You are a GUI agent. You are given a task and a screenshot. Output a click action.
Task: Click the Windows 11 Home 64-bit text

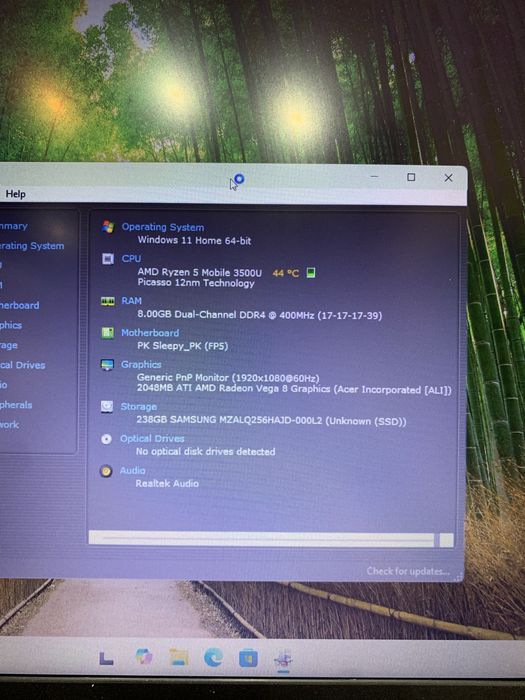194,240
